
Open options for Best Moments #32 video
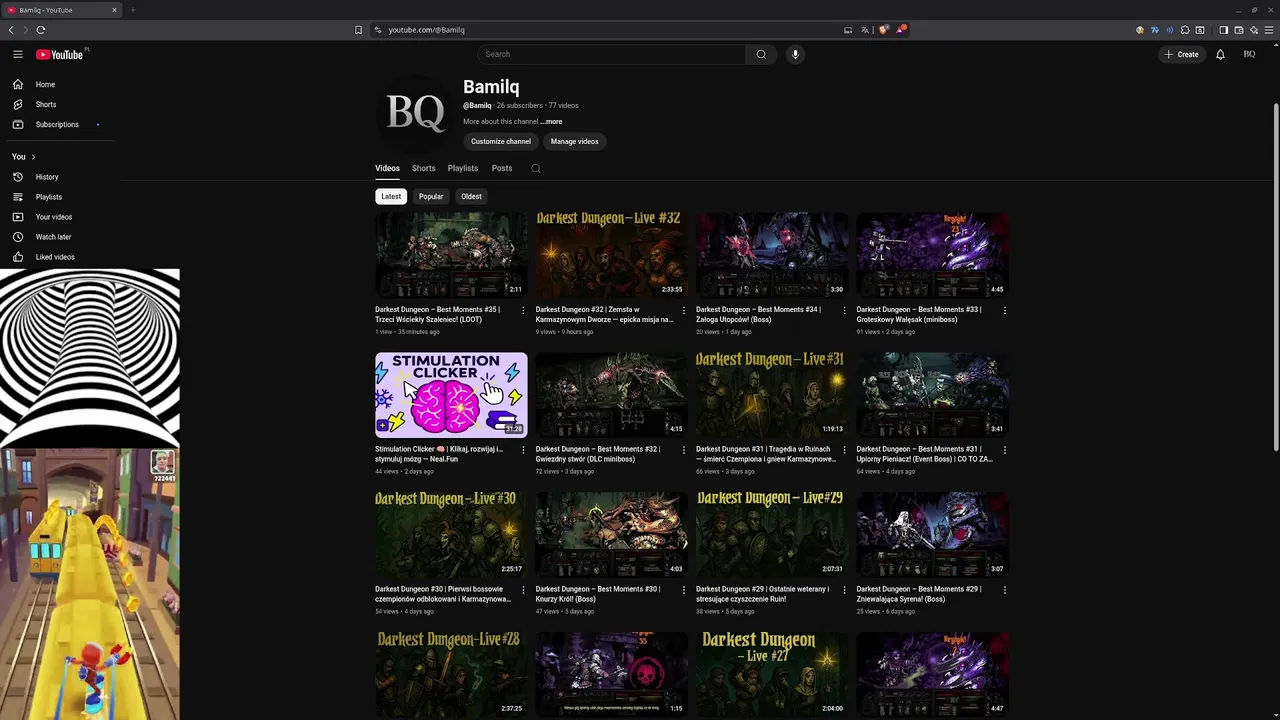[x=684, y=450]
